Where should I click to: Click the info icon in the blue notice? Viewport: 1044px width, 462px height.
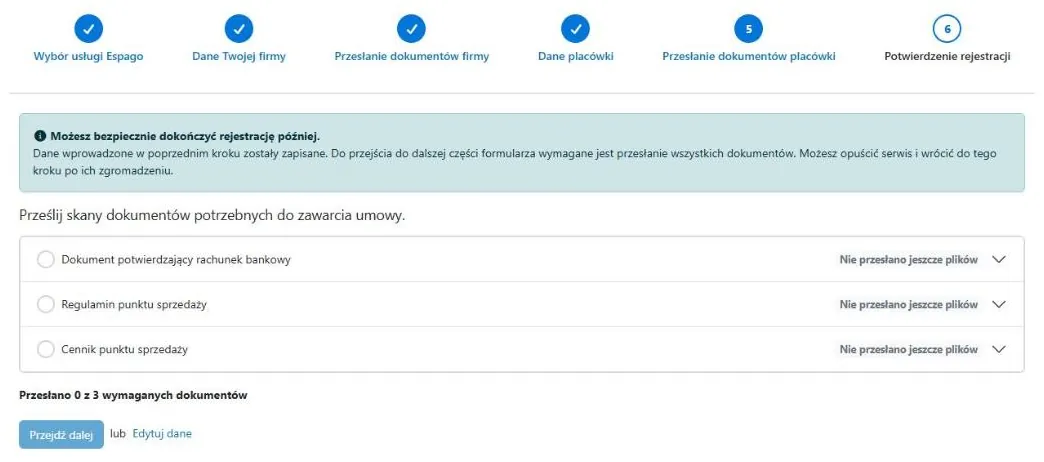point(39,136)
